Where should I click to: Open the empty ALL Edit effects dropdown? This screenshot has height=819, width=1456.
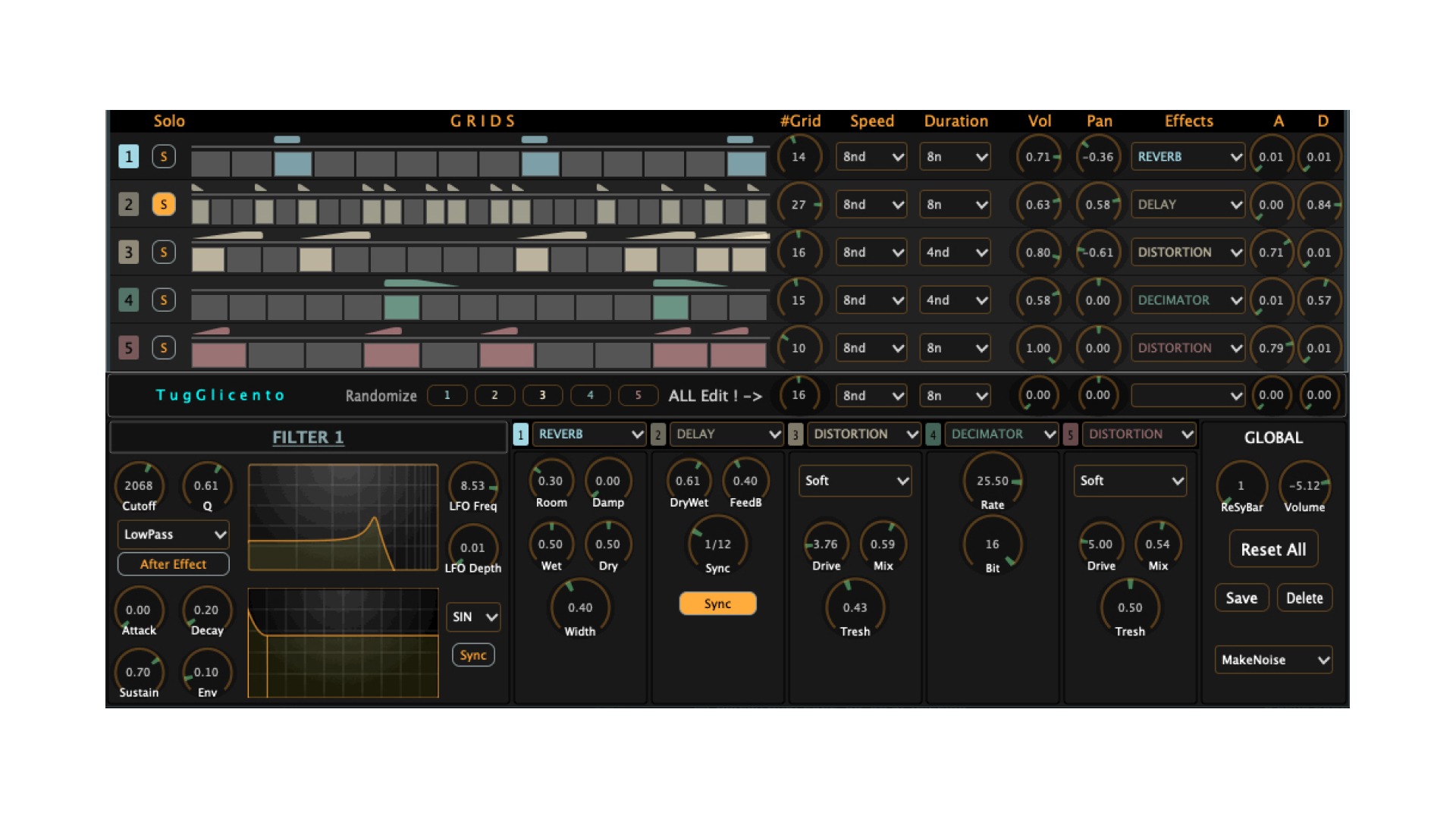coord(1188,395)
